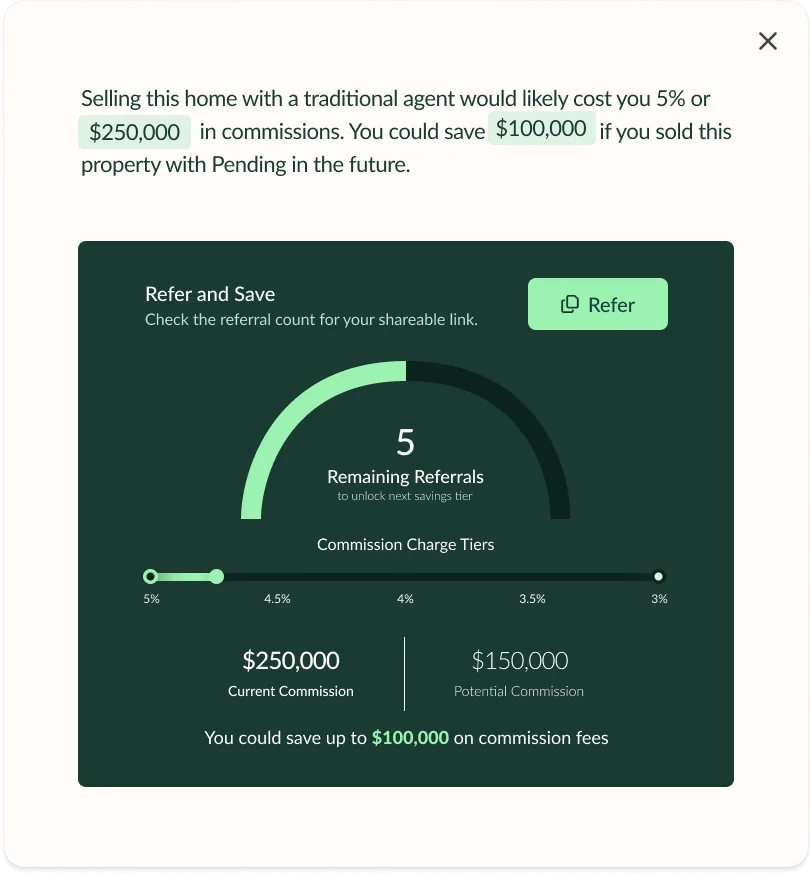Click the Commission Charge Tiers label

[405, 545]
